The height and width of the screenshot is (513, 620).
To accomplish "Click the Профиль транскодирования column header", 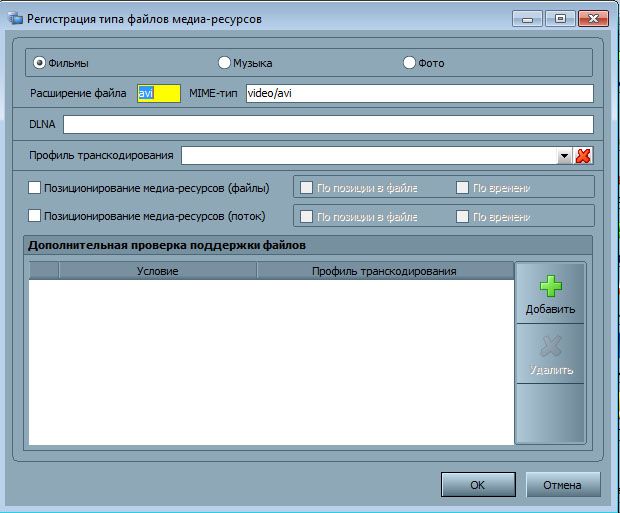I will (x=384, y=271).
